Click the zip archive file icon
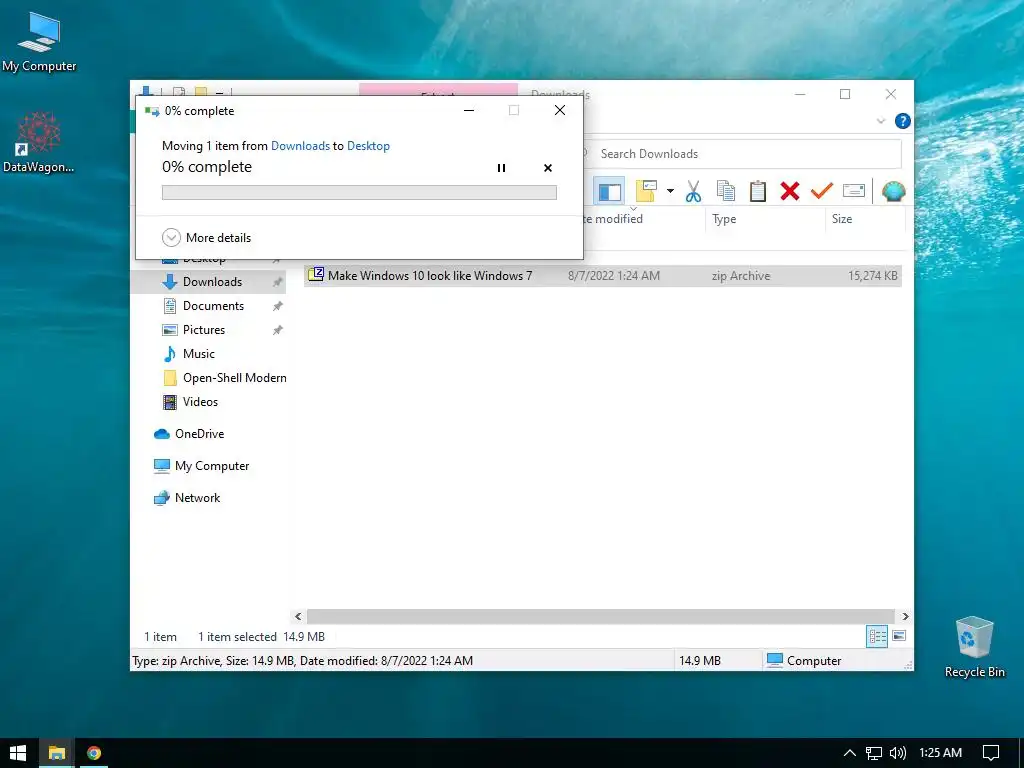Viewport: 1024px width, 768px height. point(316,275)
